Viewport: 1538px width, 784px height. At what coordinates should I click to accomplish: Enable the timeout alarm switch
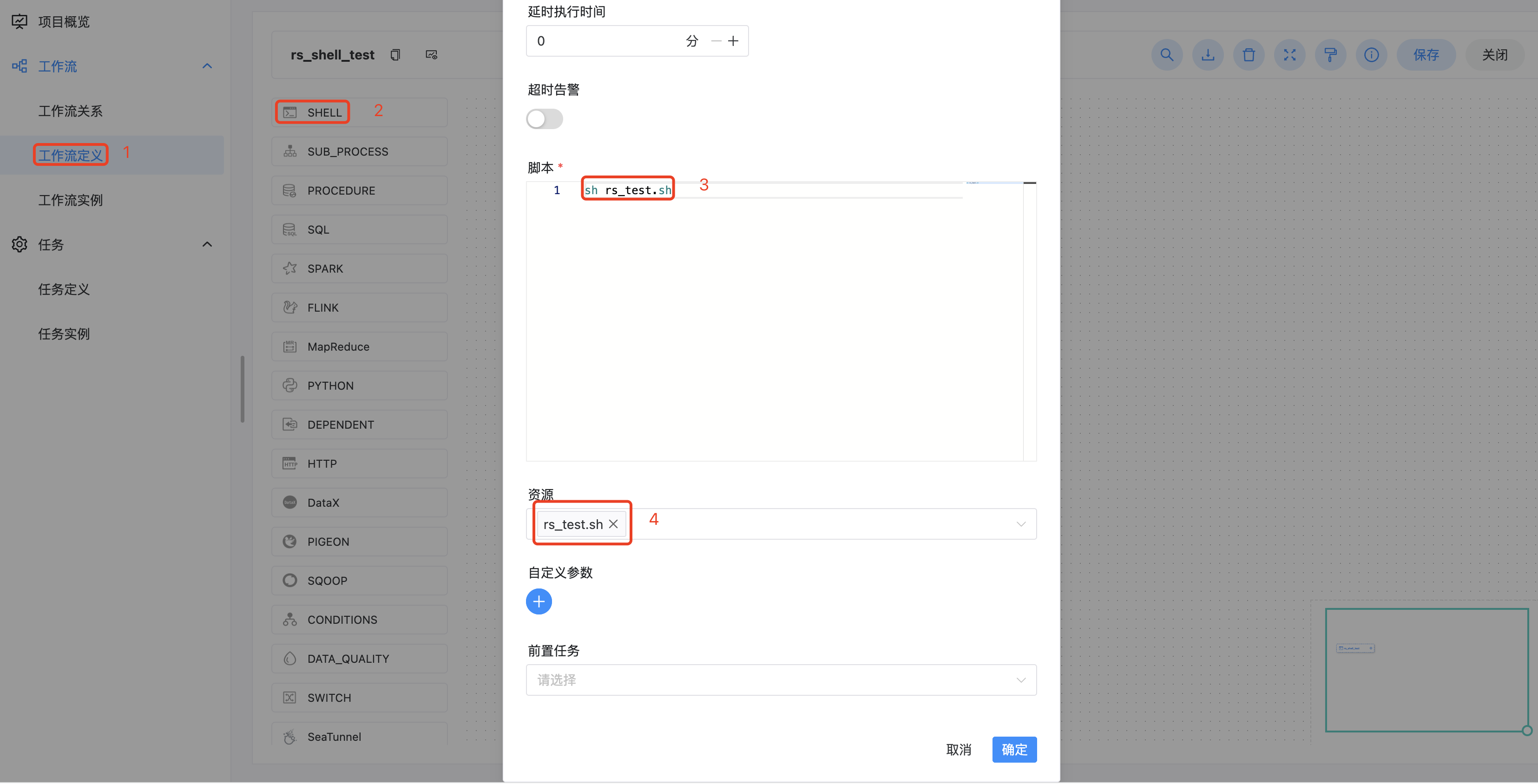click(544, 119)
